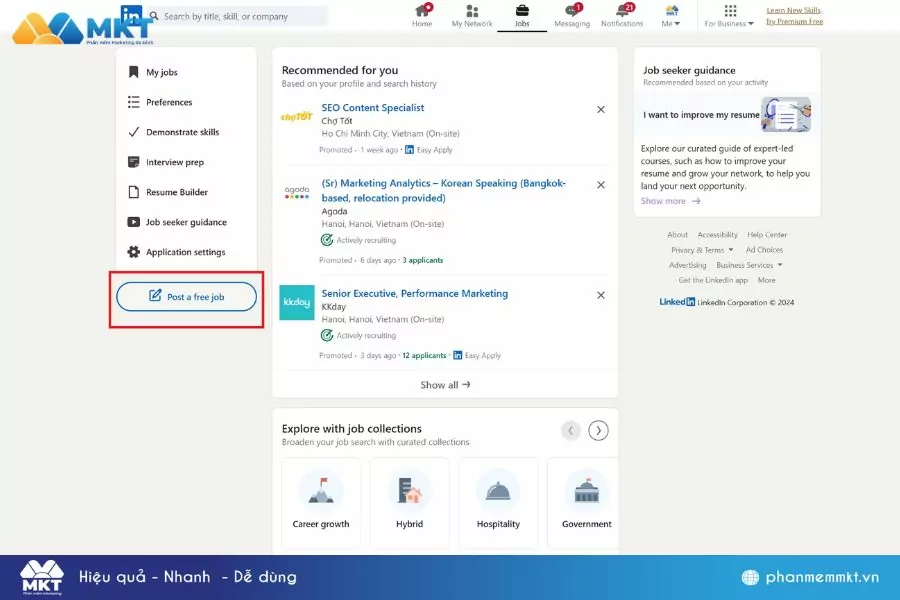Click the Agoda company logo
900x600 pixels.
297,192
